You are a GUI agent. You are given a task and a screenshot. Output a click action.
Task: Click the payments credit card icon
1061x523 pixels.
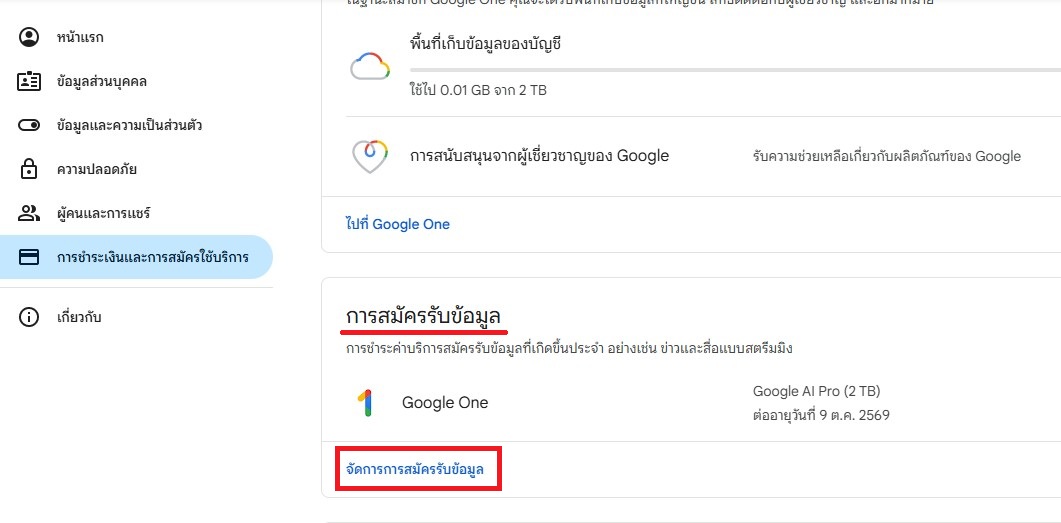(x=29, y=258)
